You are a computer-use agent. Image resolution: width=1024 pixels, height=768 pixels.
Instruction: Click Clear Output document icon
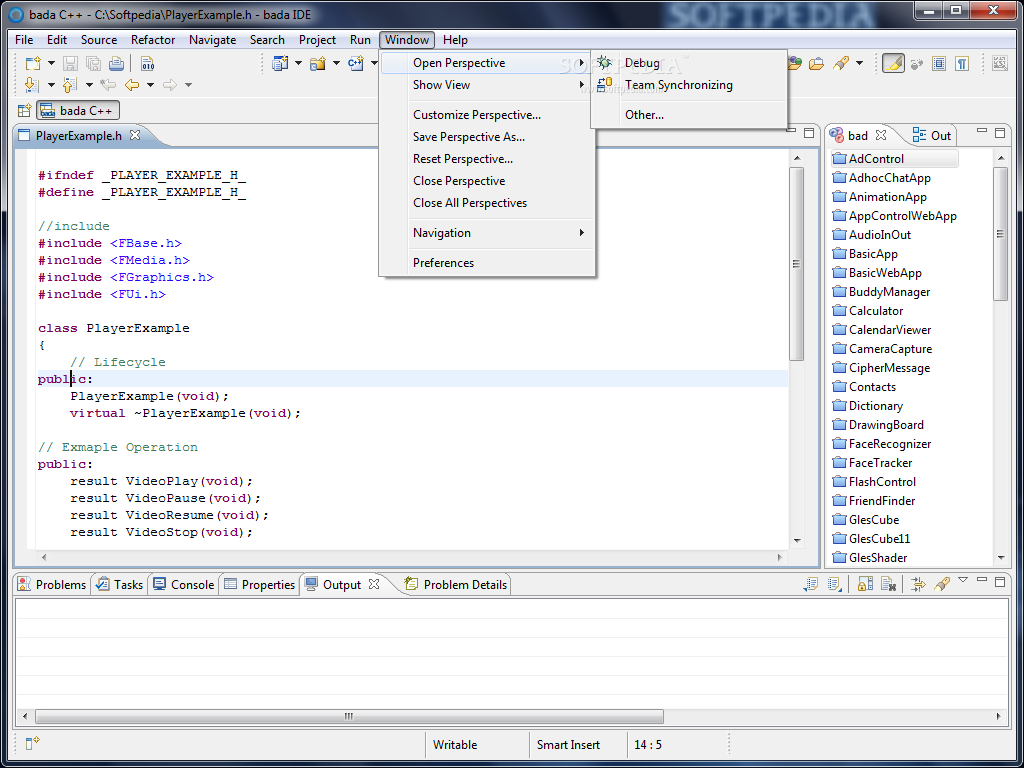[x=888, y=584]
